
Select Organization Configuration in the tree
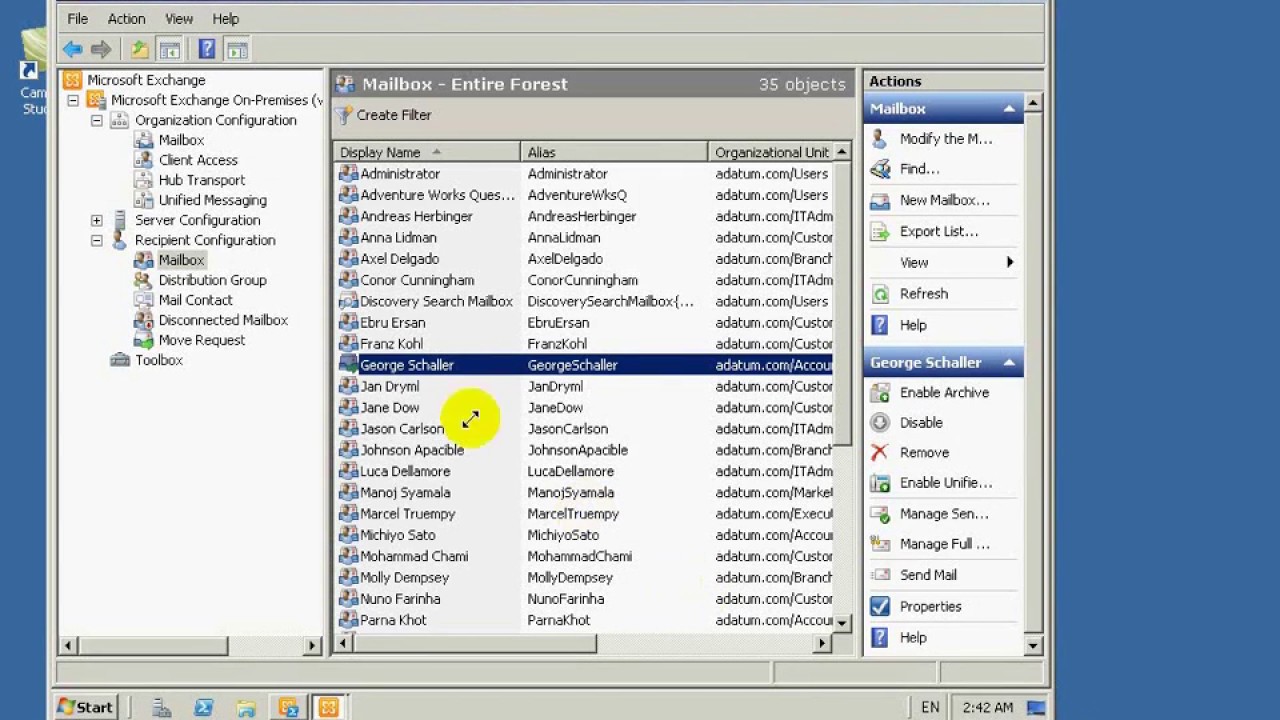216,120
